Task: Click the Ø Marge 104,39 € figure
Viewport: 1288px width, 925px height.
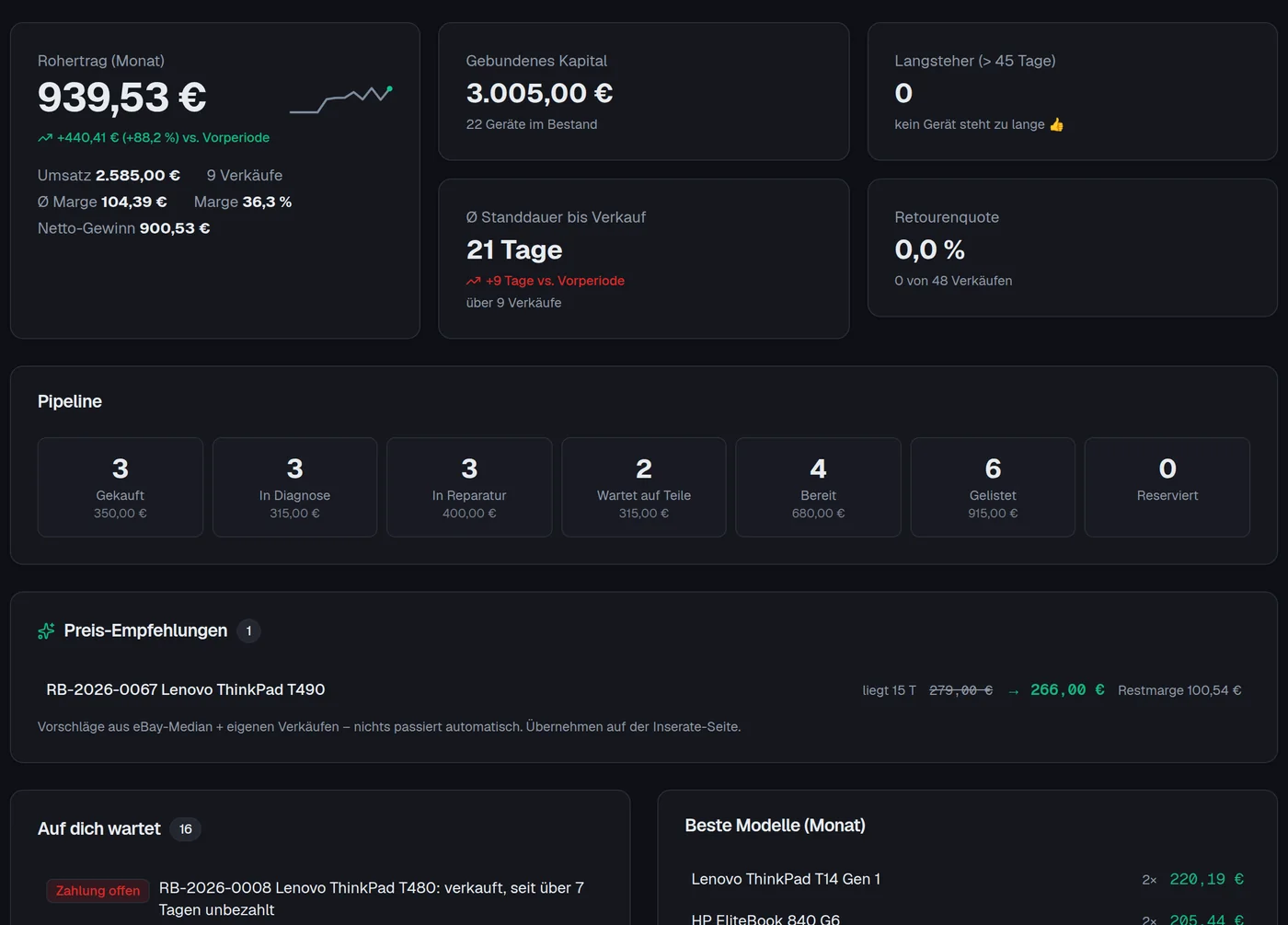Action: [x=102, y=202]
